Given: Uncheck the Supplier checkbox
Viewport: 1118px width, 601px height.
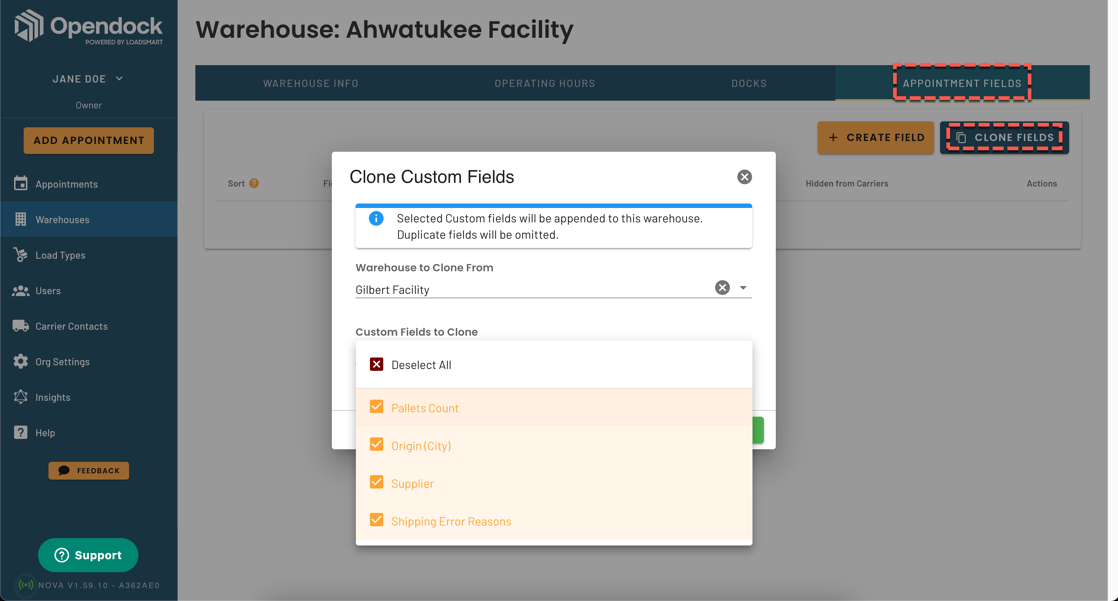Looking at the screenshot, I should [x=376, y=483].
